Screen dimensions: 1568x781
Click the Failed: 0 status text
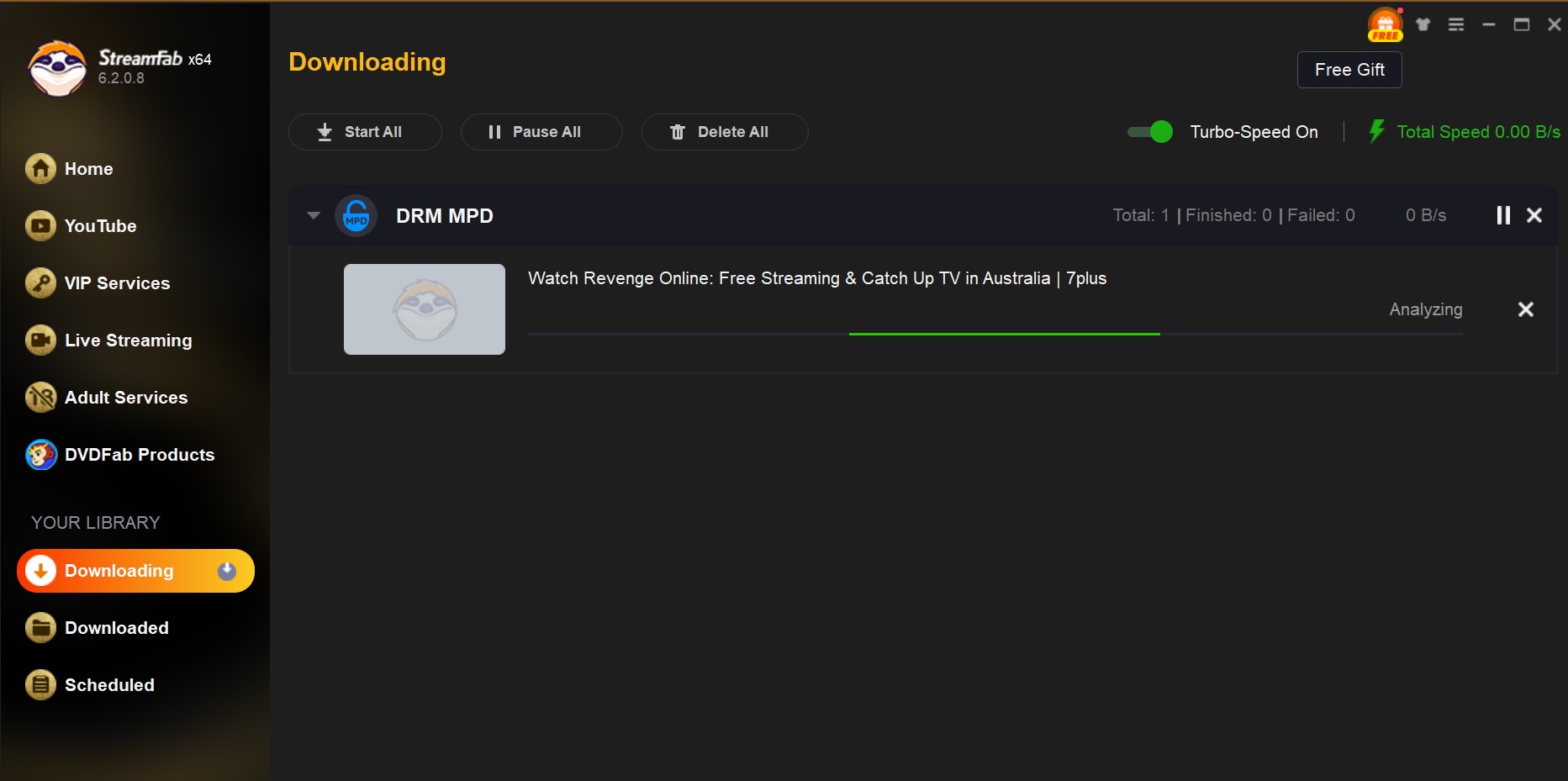coord(1321,215)
